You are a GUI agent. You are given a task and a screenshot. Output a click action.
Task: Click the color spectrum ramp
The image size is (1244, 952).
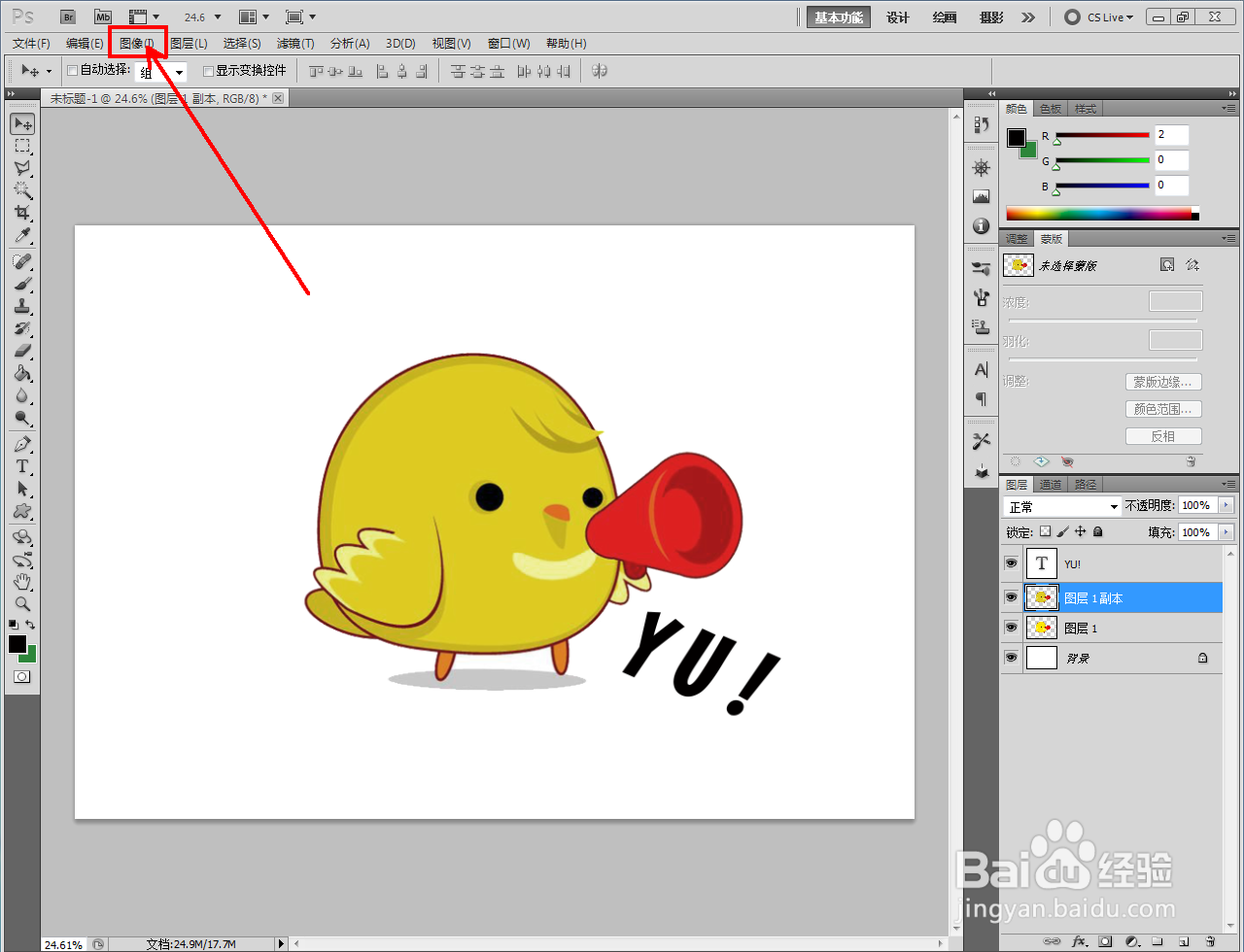1102,214
